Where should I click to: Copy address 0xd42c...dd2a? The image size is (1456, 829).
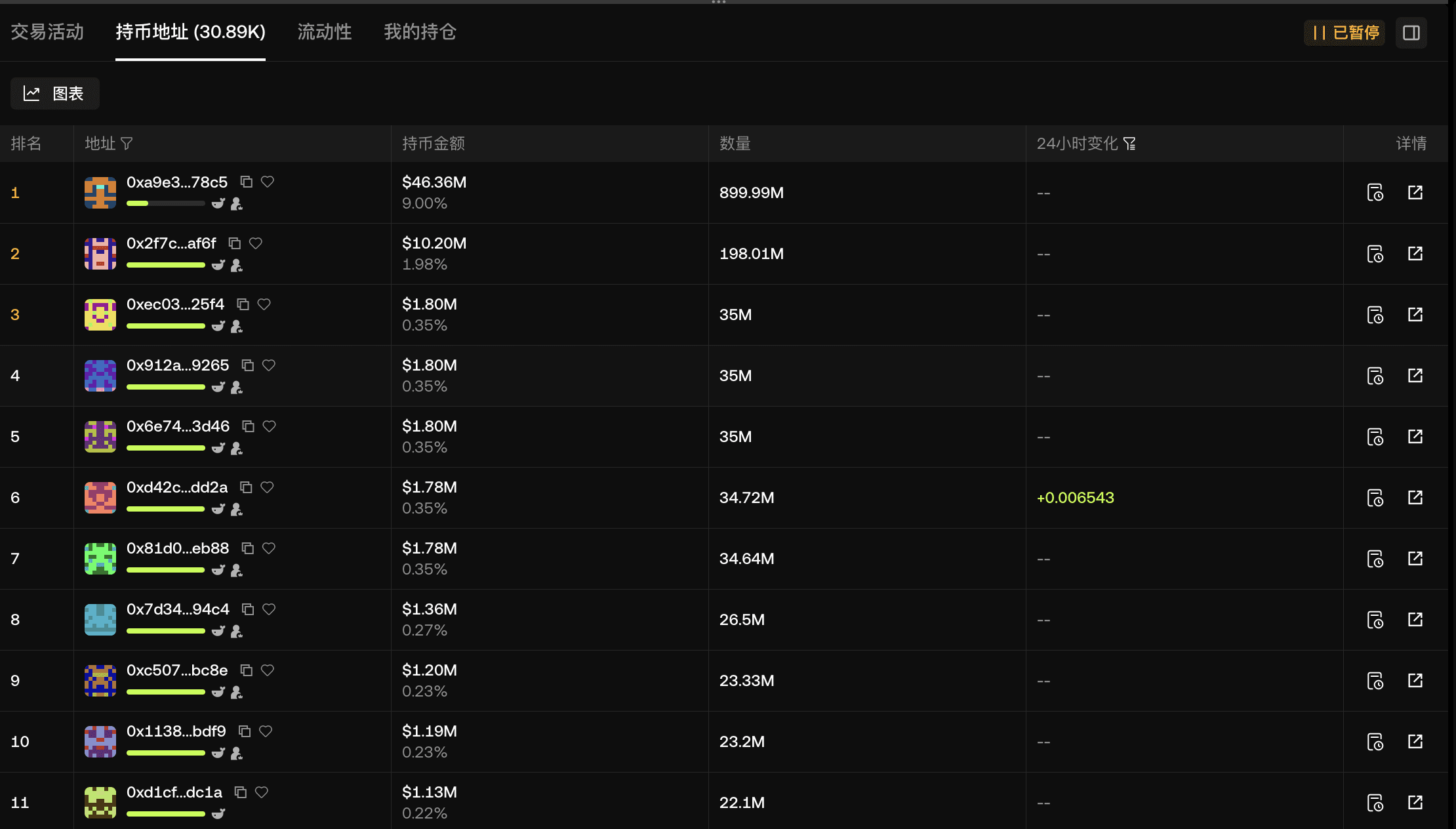point(246,487)
